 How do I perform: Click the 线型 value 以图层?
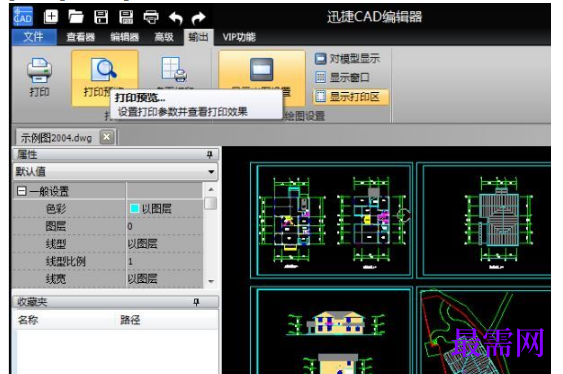tap(143, 244)
